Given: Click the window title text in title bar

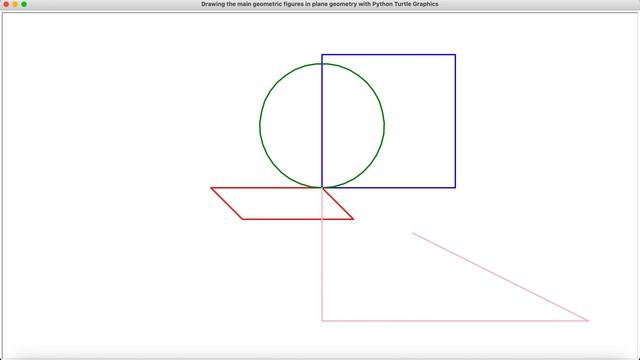Looking at the screenshot, I should (x=320, y=4).
